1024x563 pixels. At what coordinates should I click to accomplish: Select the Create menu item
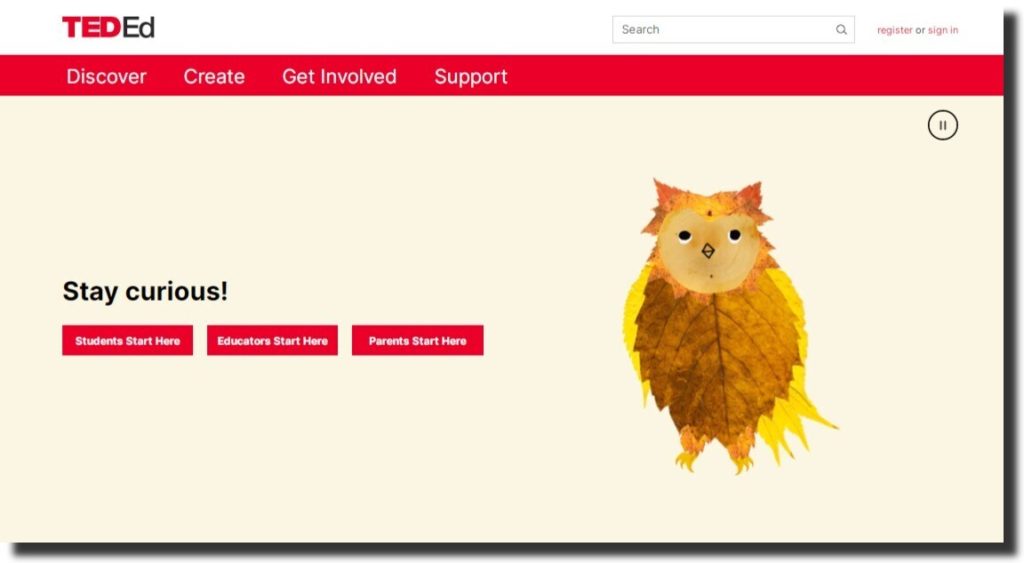point(214,77)
